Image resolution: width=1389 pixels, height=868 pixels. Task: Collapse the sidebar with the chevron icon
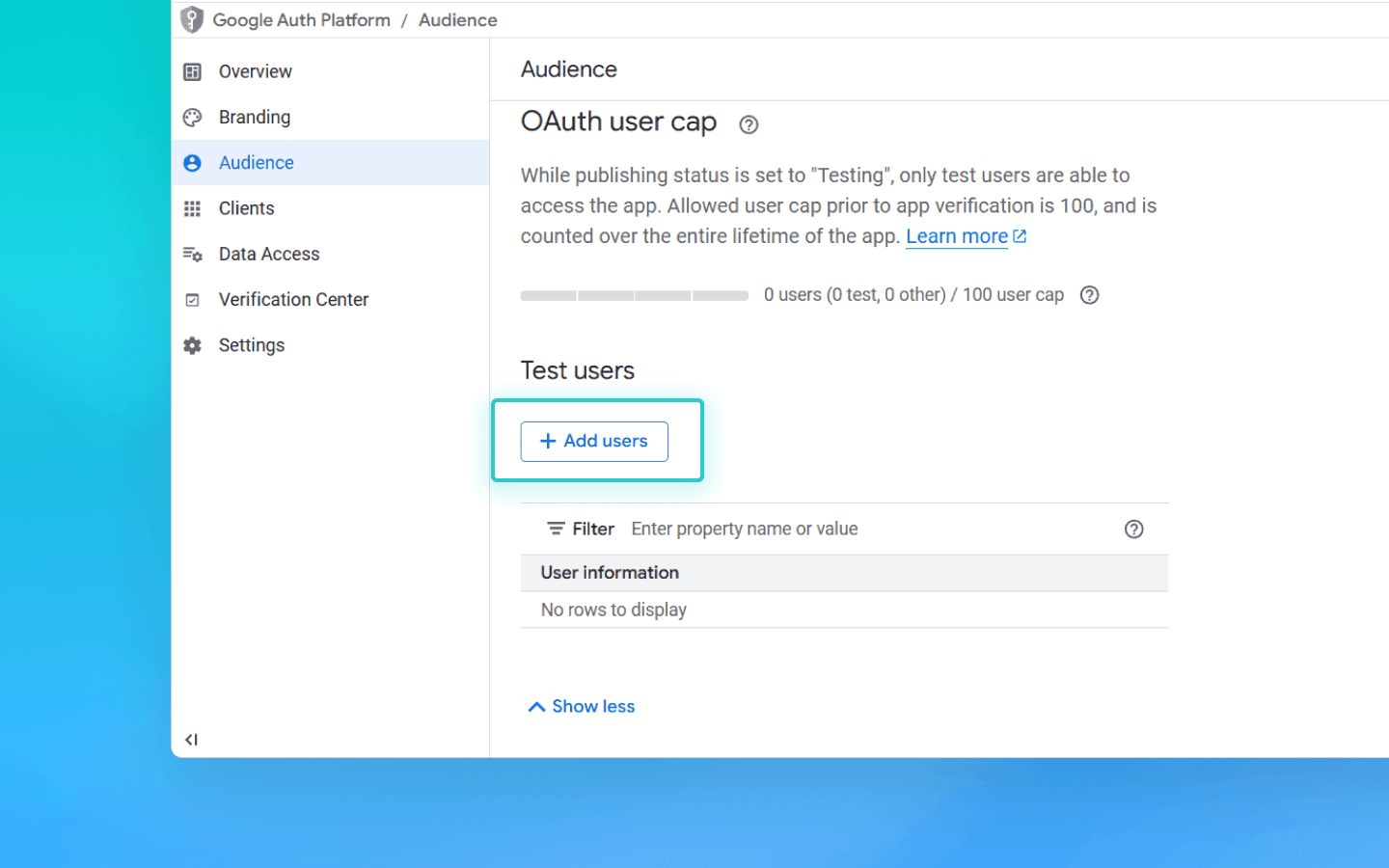pos(191,739)
